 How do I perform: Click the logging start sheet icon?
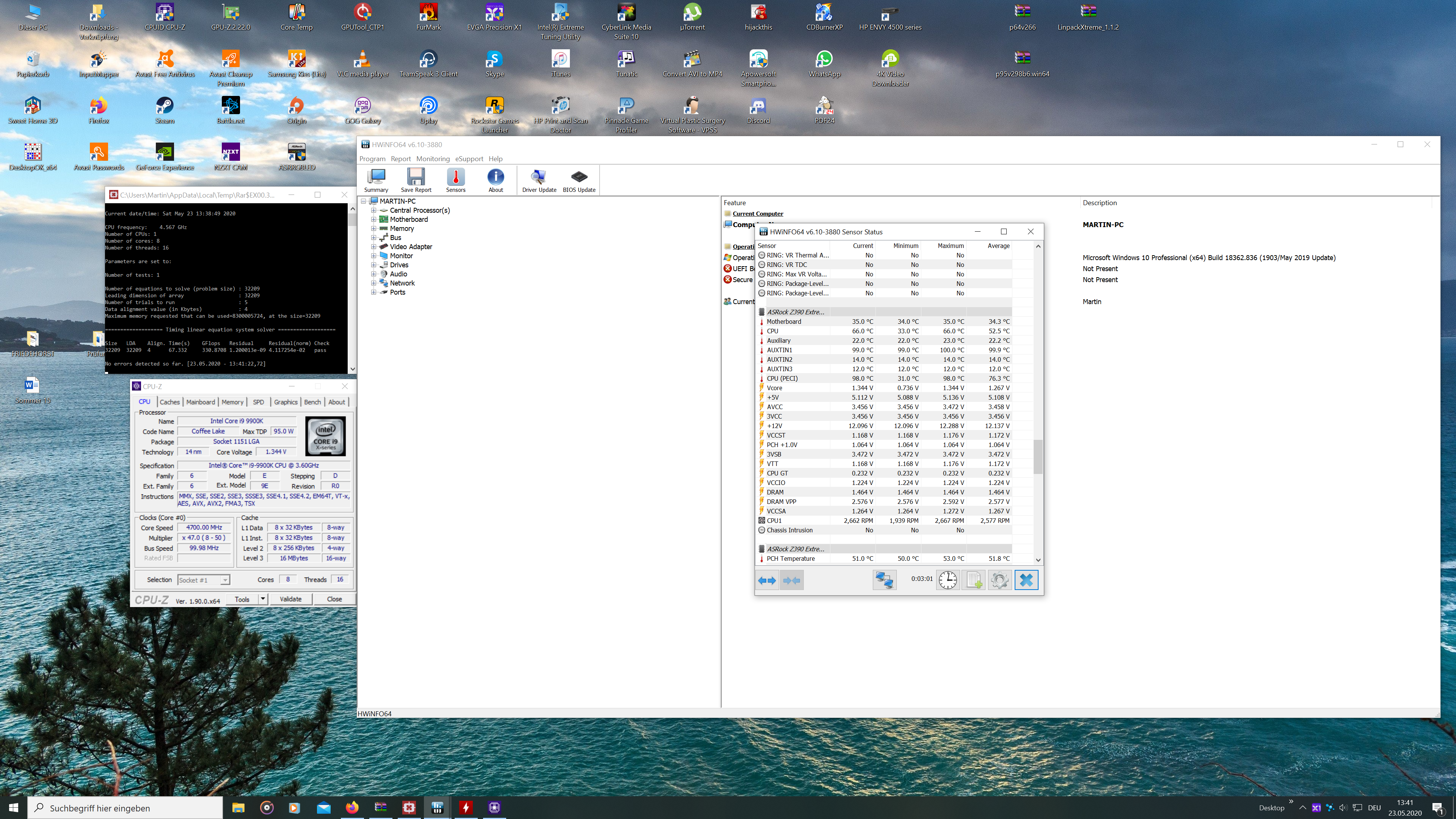coord(974,580)
